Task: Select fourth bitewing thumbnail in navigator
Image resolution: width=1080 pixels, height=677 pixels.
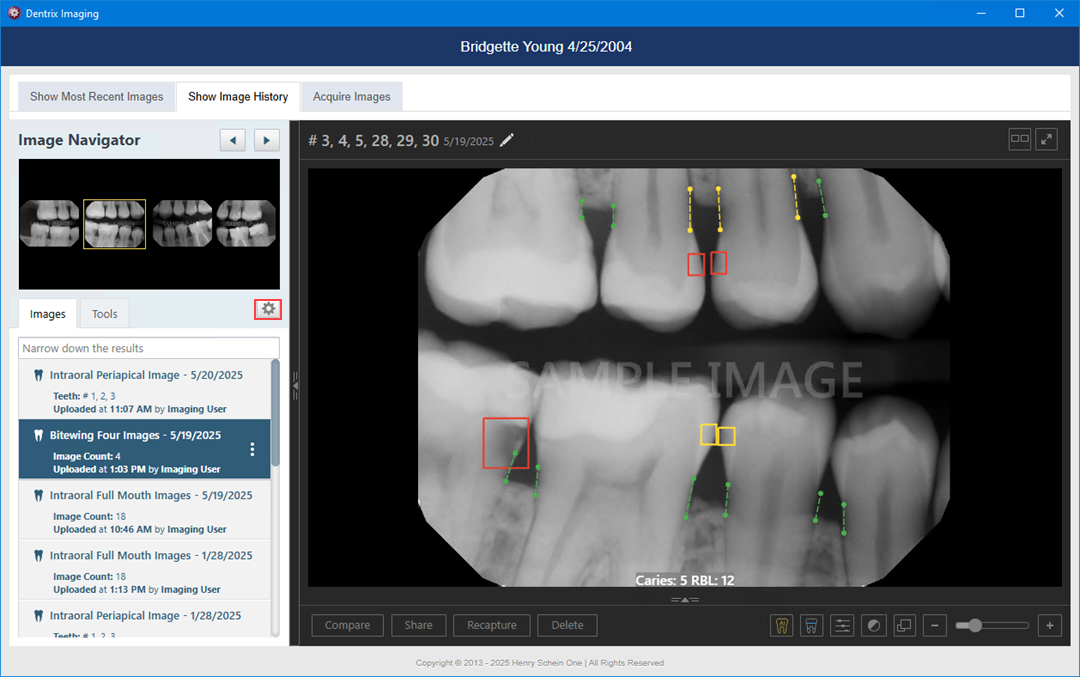Action: pyautogui.click(x=246, y=224)
